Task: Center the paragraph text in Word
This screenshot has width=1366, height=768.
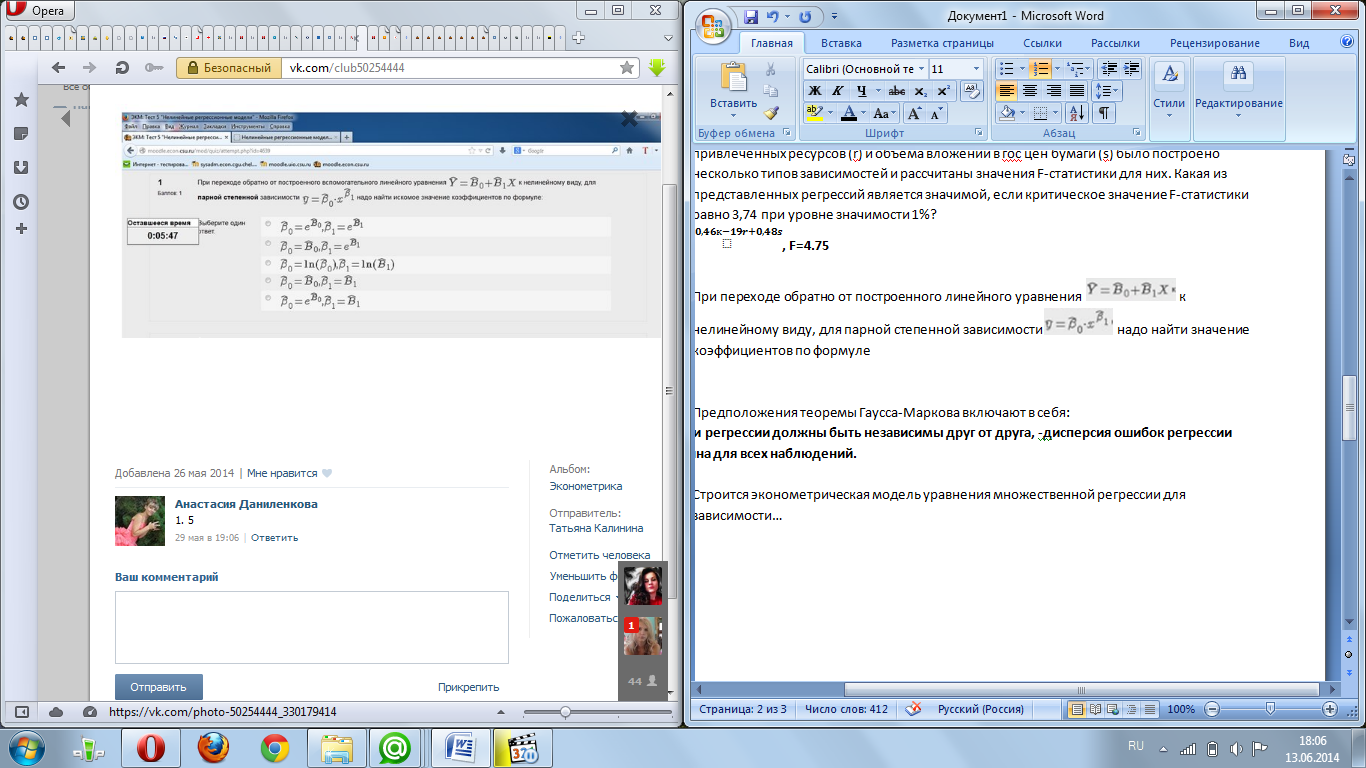Action: (x=1029, y=91)
